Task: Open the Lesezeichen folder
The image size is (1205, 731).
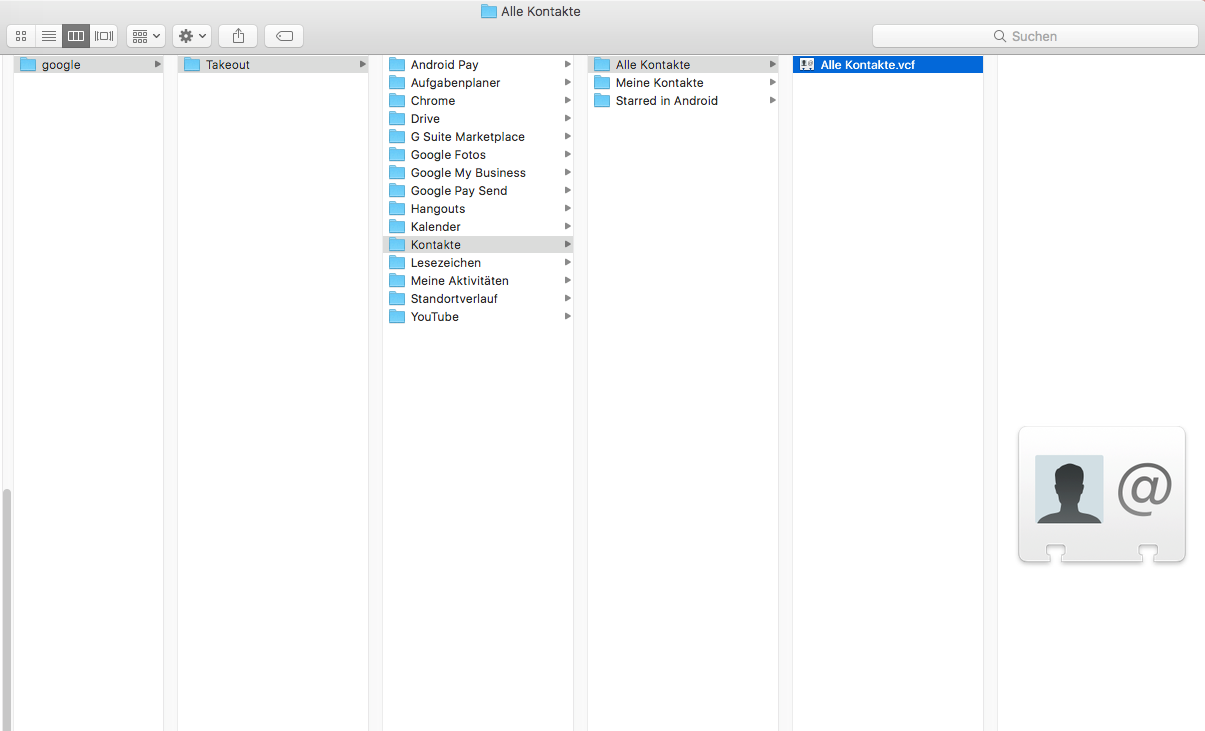Action: [478, 262]
